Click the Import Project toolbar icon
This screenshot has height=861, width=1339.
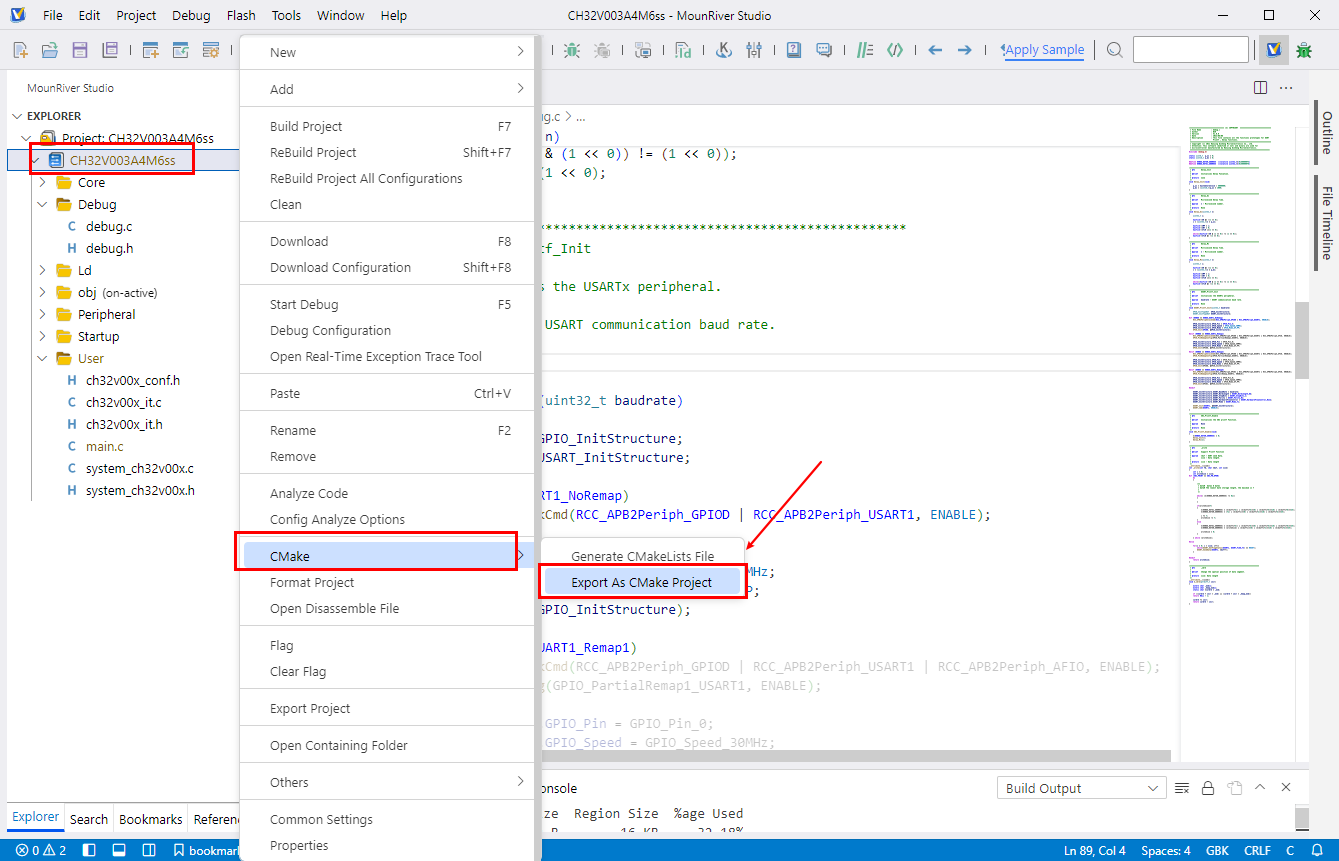pyautogui.click(x=181, y=50)
